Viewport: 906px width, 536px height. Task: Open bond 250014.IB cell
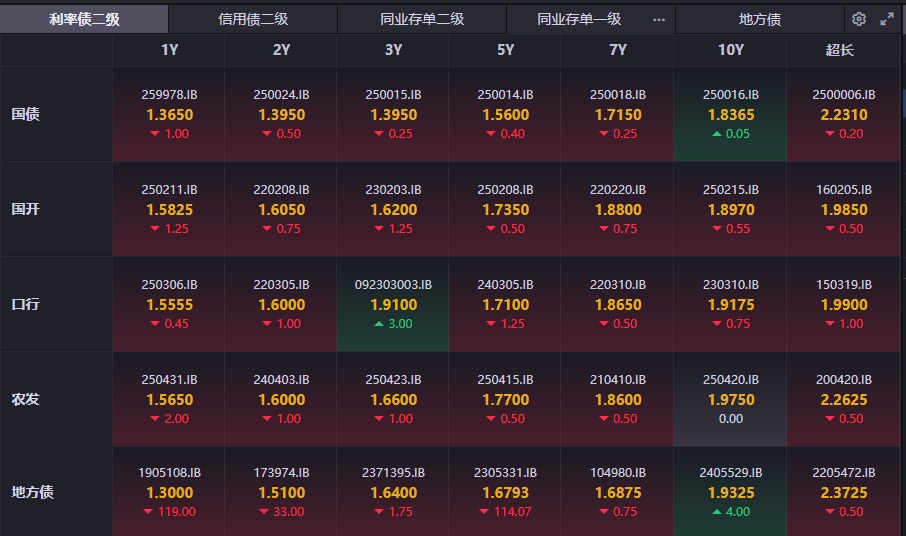(x=505, y=114)
